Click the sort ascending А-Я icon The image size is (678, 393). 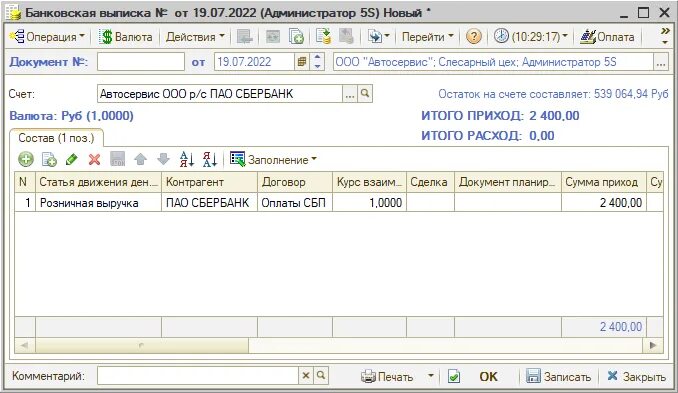point(187,160)
